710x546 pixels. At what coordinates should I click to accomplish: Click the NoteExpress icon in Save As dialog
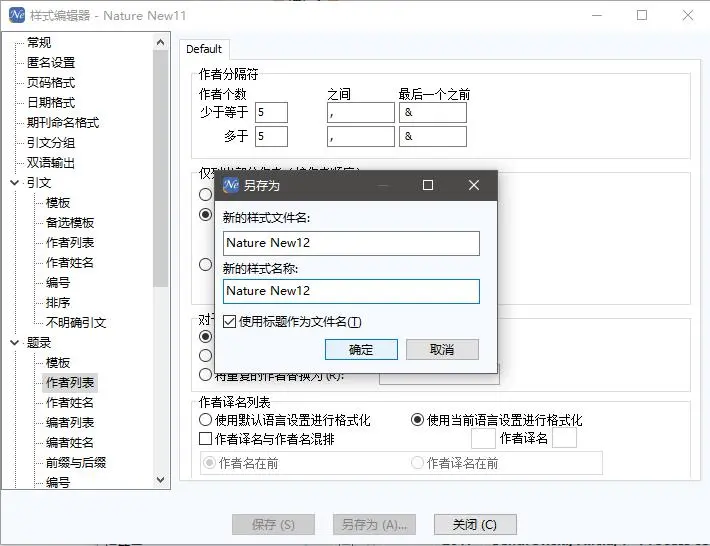(x=231, y=185)
